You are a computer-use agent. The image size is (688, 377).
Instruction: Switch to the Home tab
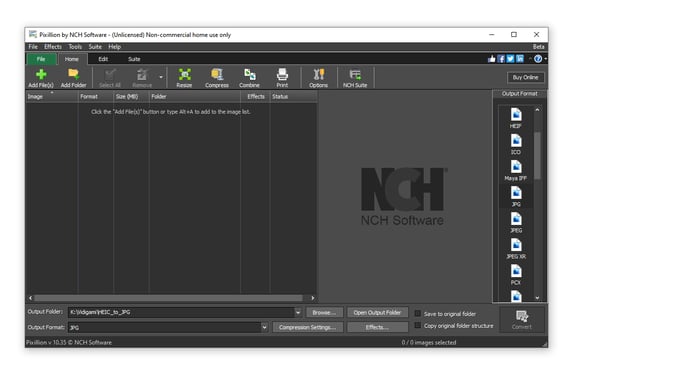coord(72,59)
